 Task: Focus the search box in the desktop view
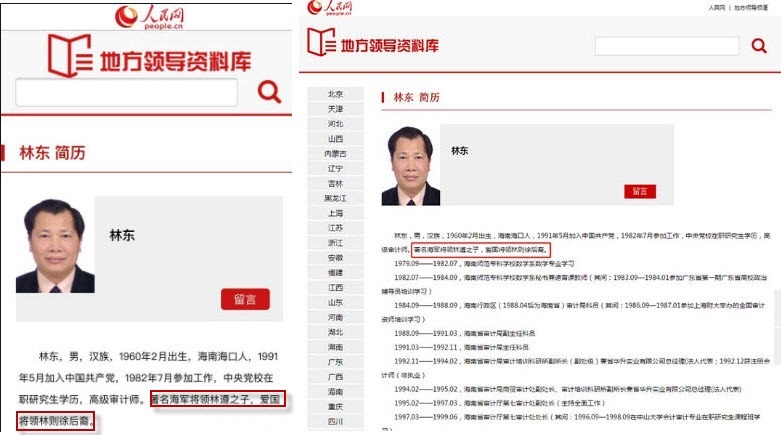pyautogui.click(x=666, y=46)
